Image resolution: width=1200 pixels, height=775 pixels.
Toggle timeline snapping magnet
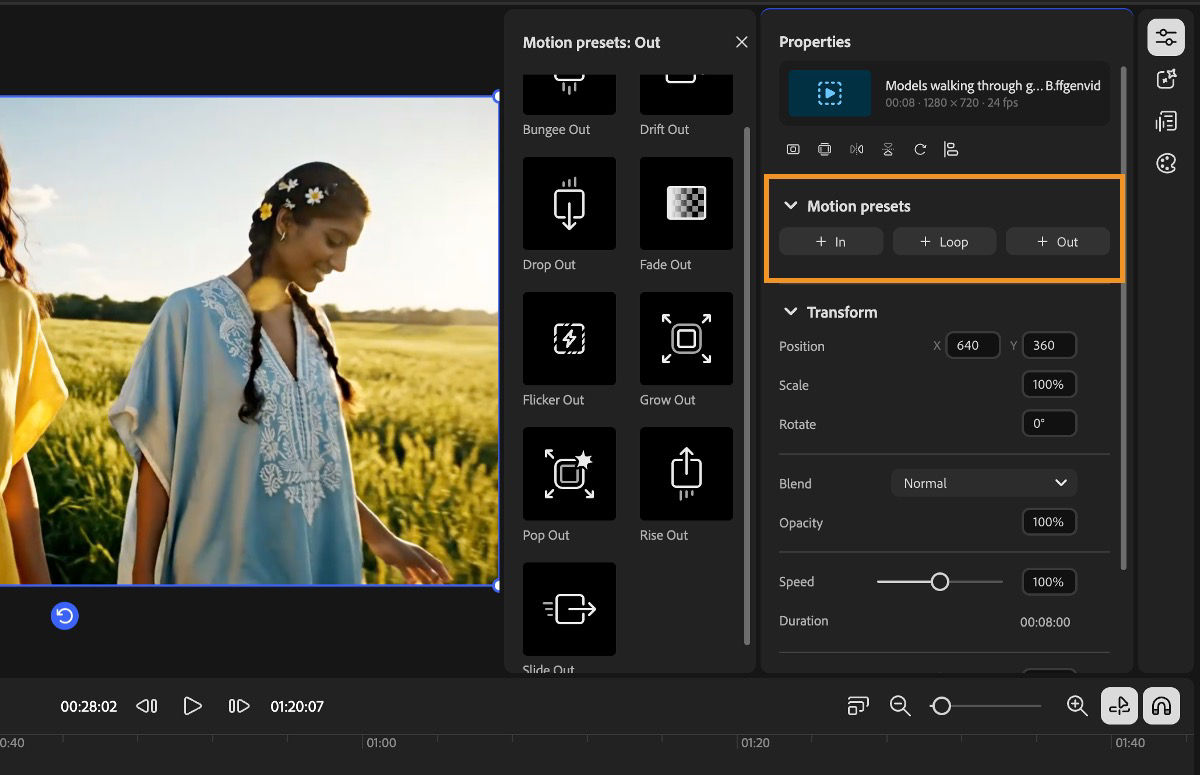(x=1161, y=706)
